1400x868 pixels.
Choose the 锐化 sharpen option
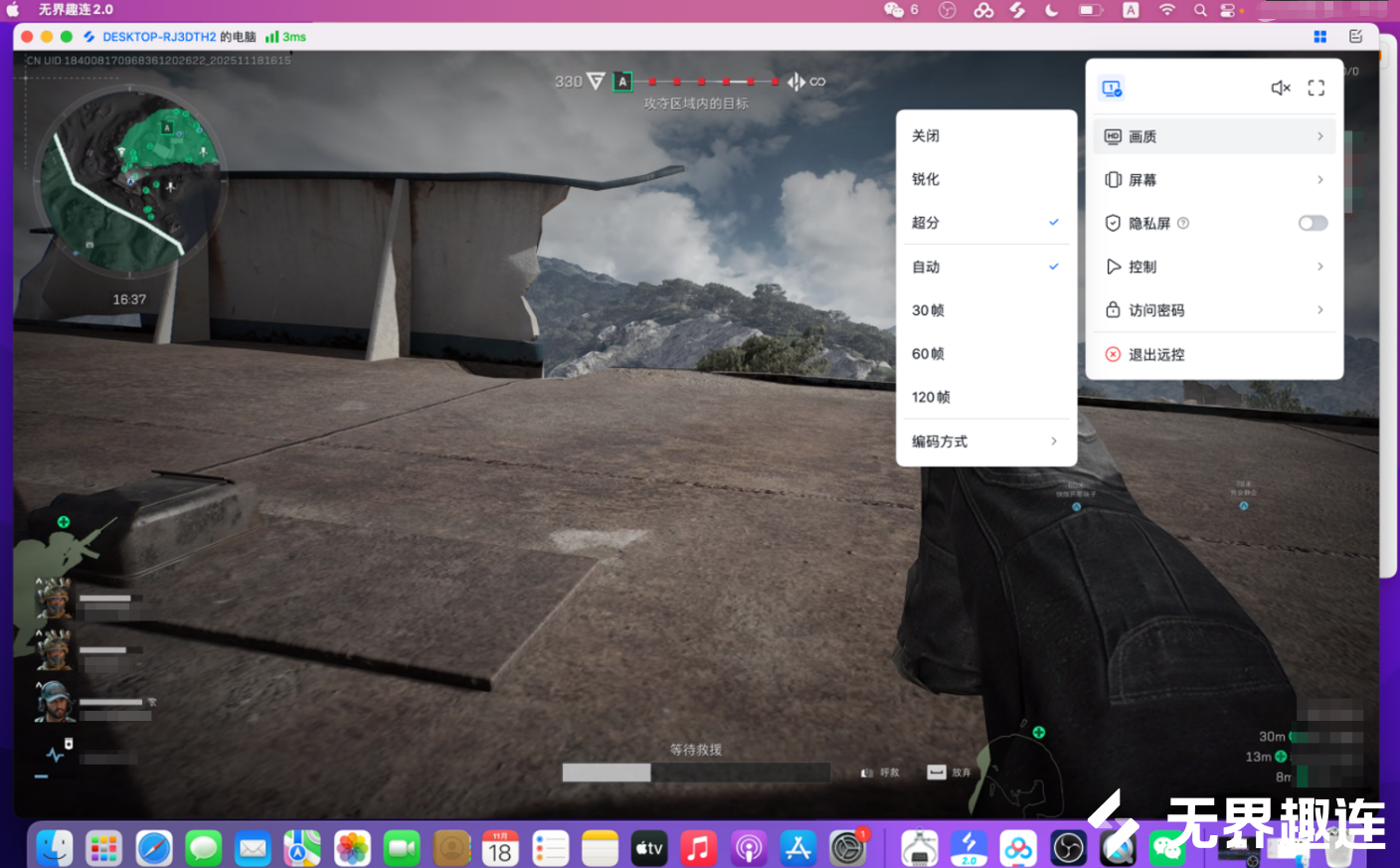pos(926,179)
